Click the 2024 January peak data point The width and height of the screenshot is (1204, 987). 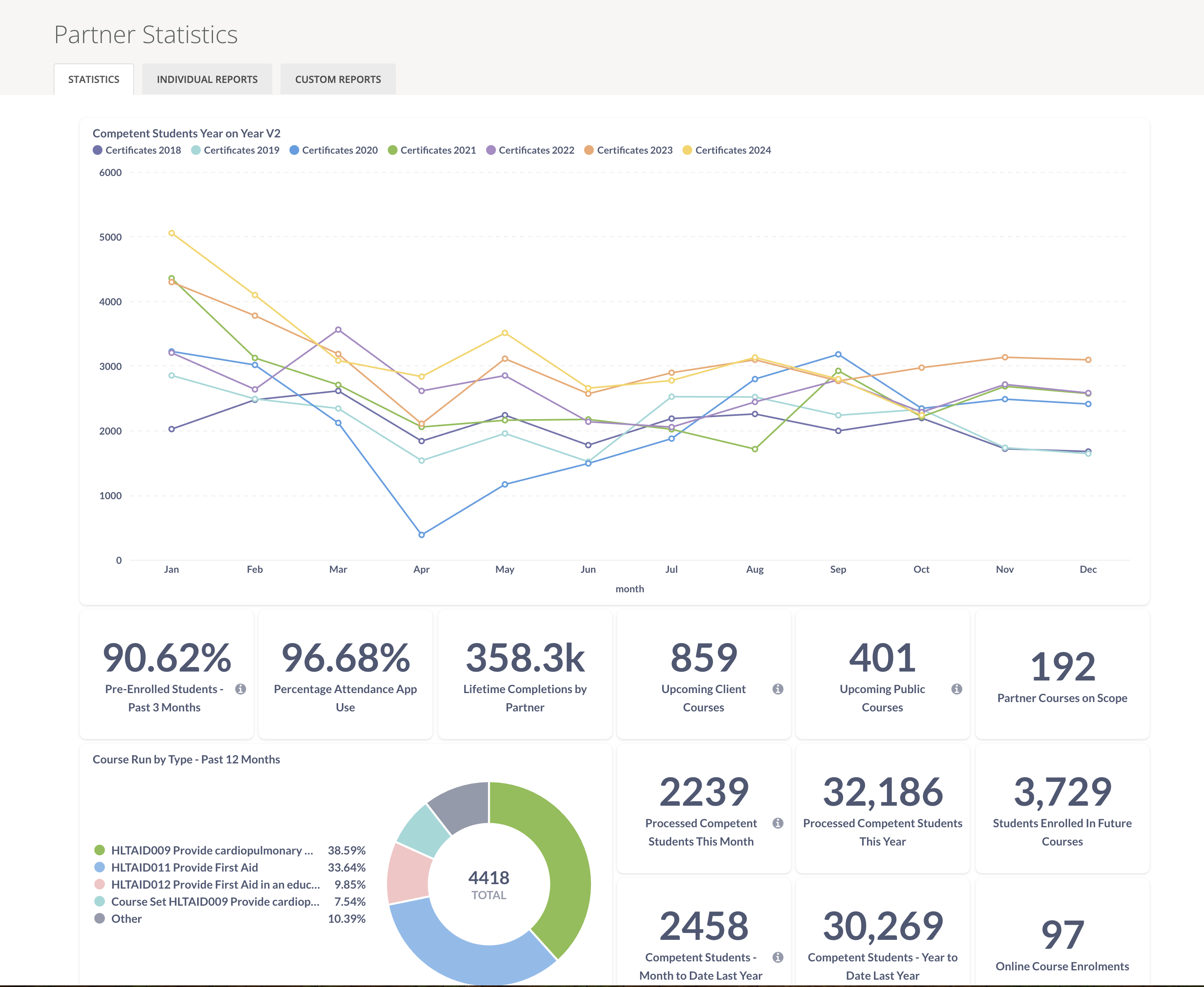pos(172,233)
